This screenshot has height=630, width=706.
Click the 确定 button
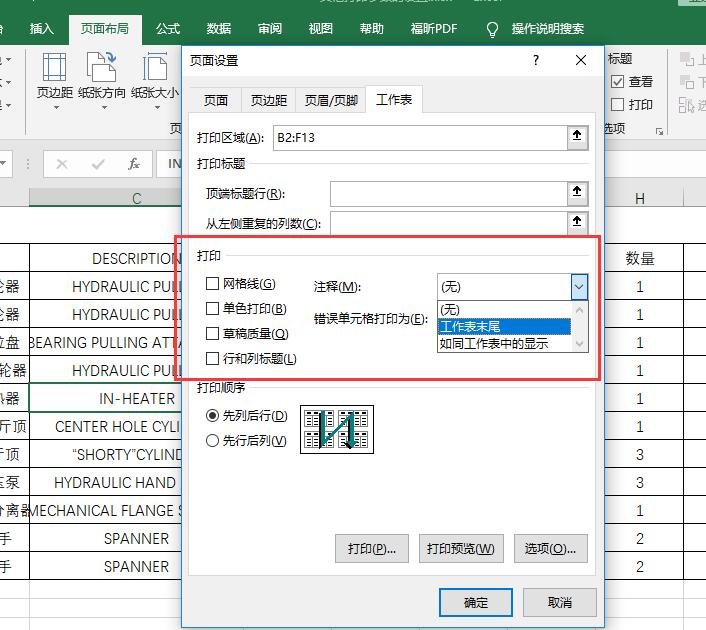coord(476,602)
